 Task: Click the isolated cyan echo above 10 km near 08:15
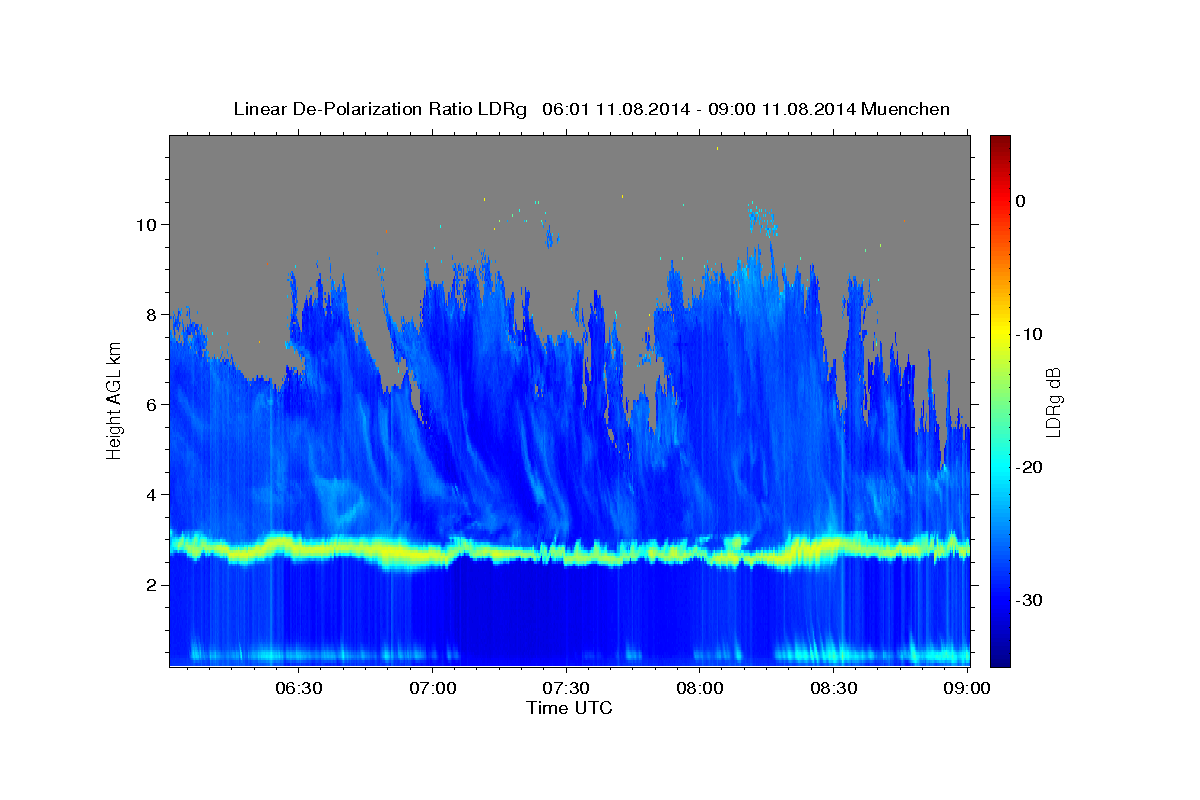click(x=762, y=217)
